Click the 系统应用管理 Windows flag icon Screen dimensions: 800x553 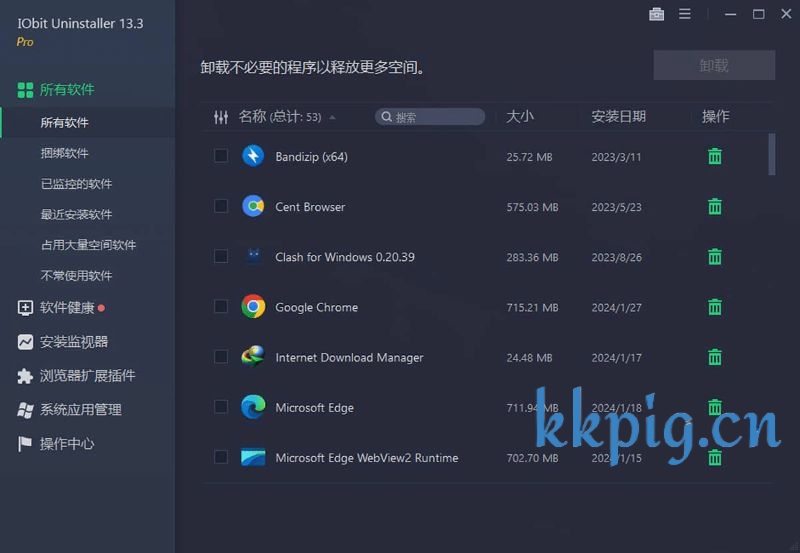click(x=25, y=410)
